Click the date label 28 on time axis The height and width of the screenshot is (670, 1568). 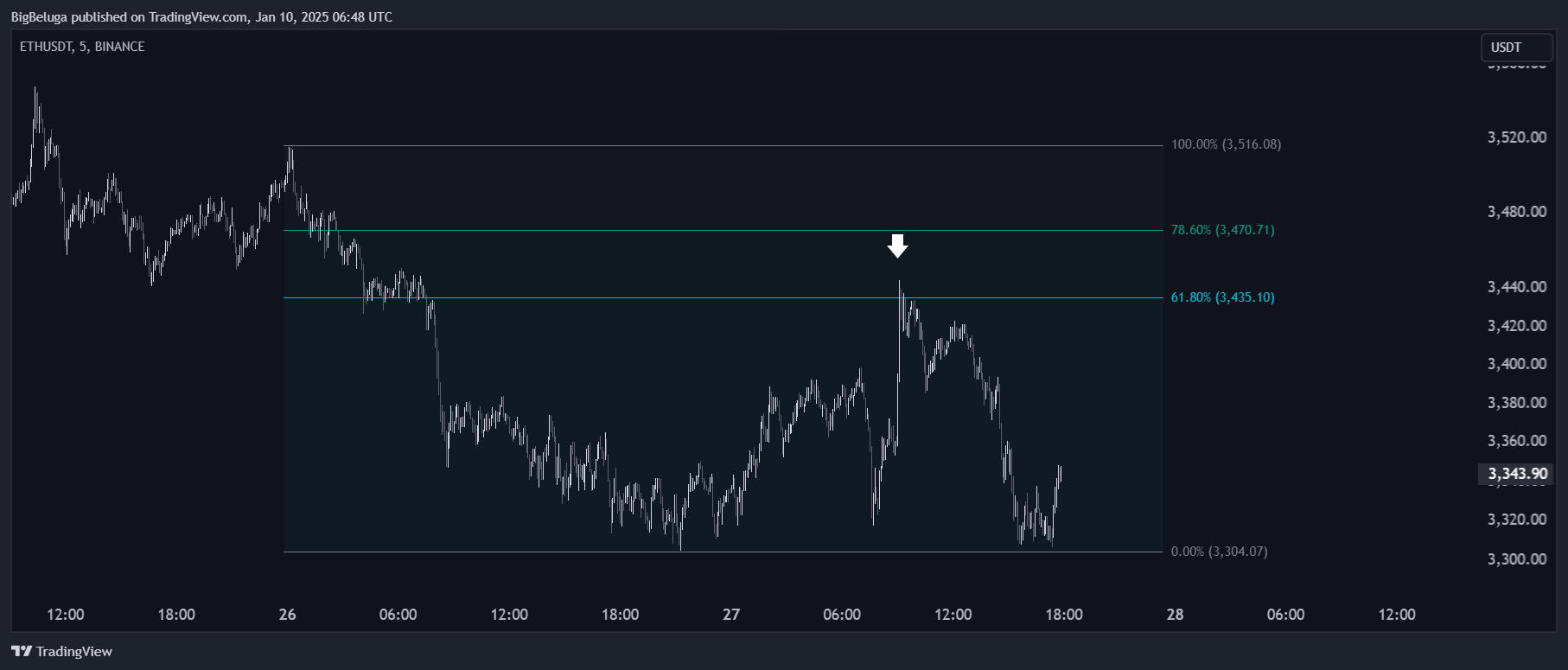[1175, 615]
